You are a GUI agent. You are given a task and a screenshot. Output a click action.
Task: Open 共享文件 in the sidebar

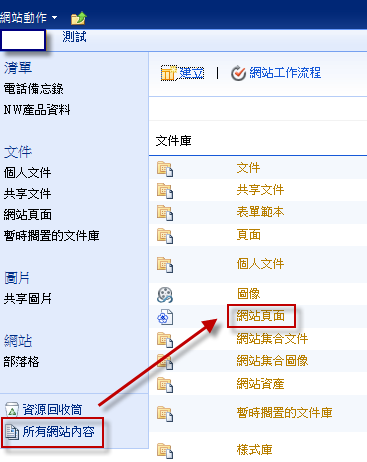click(27, 194)
